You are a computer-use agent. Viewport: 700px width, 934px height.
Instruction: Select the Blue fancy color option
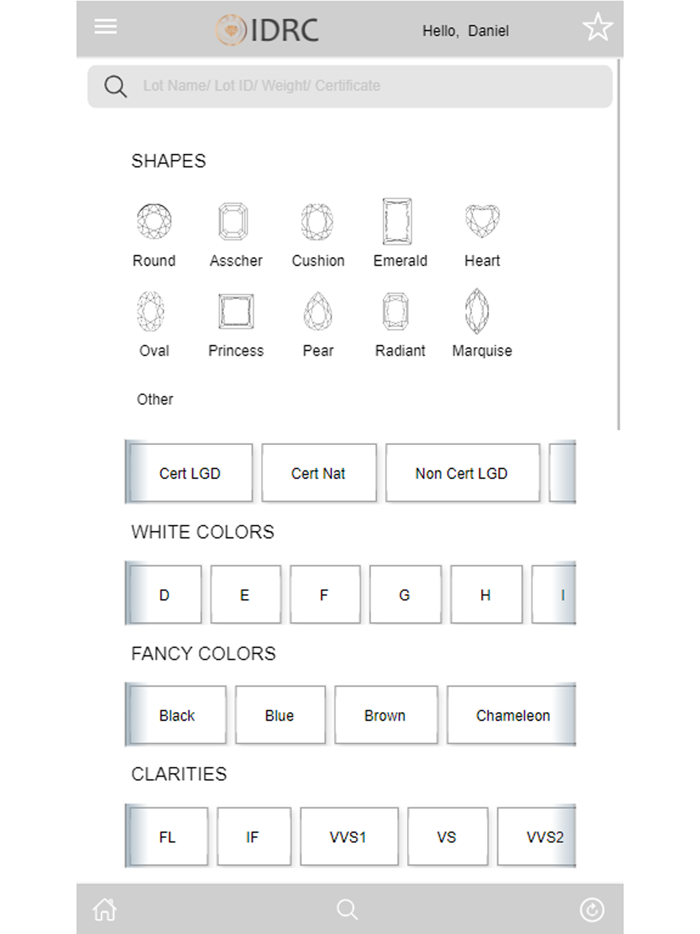[280, 714]
